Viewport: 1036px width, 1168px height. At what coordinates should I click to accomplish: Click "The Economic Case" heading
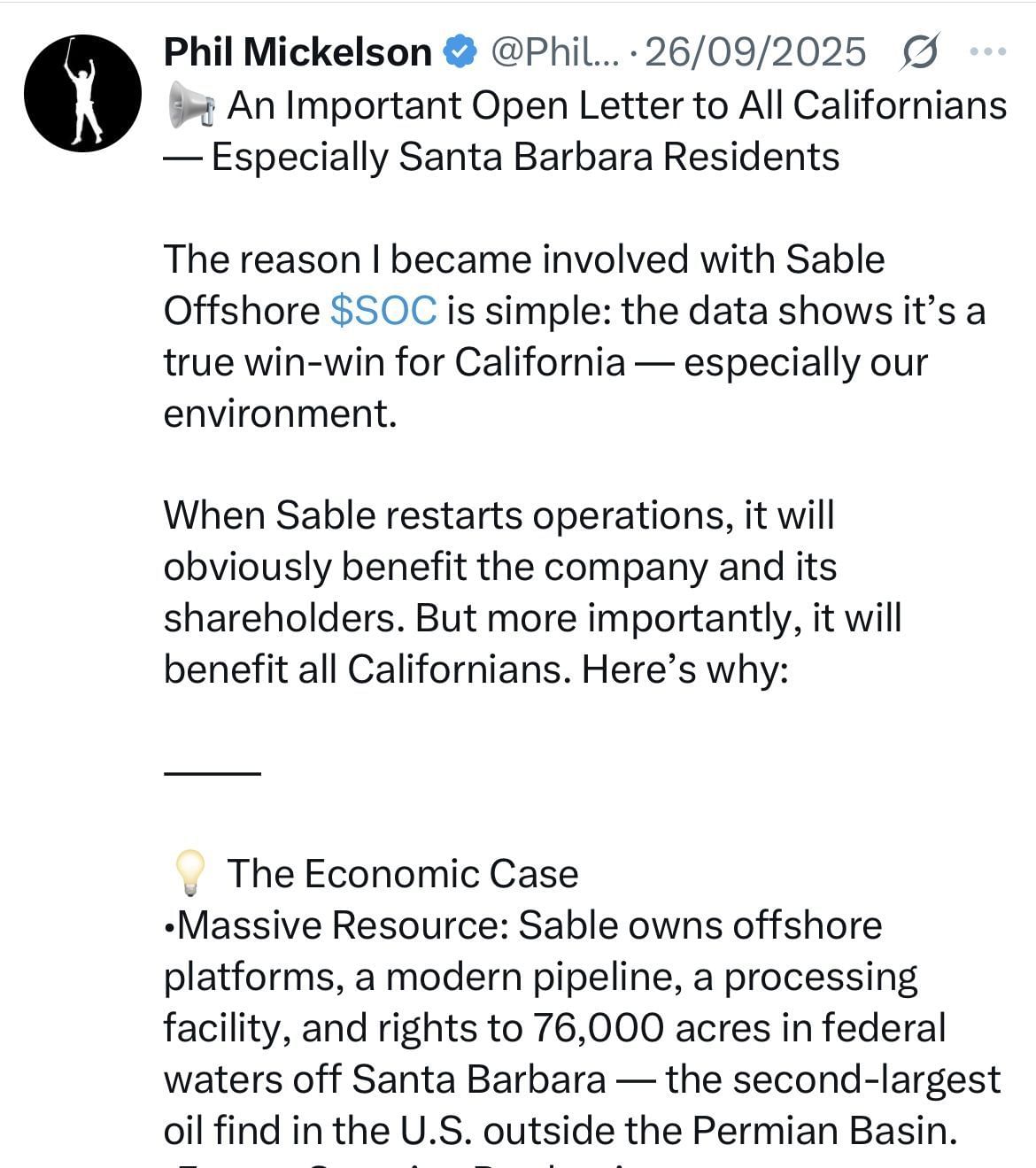pos(403,874)
